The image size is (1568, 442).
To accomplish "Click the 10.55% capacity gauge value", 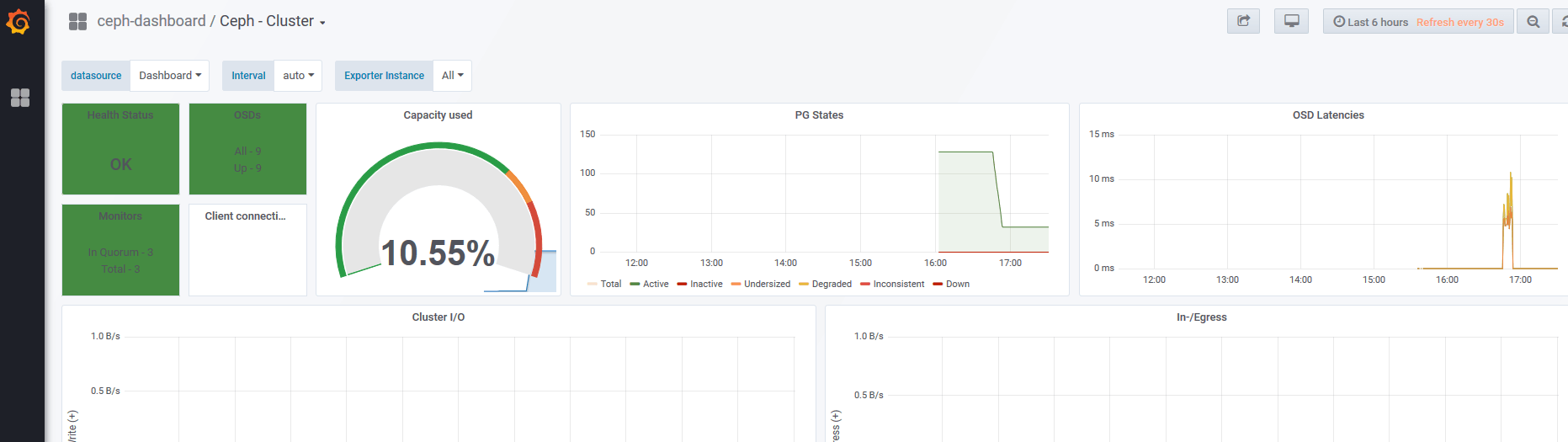I will click(438, 253).
